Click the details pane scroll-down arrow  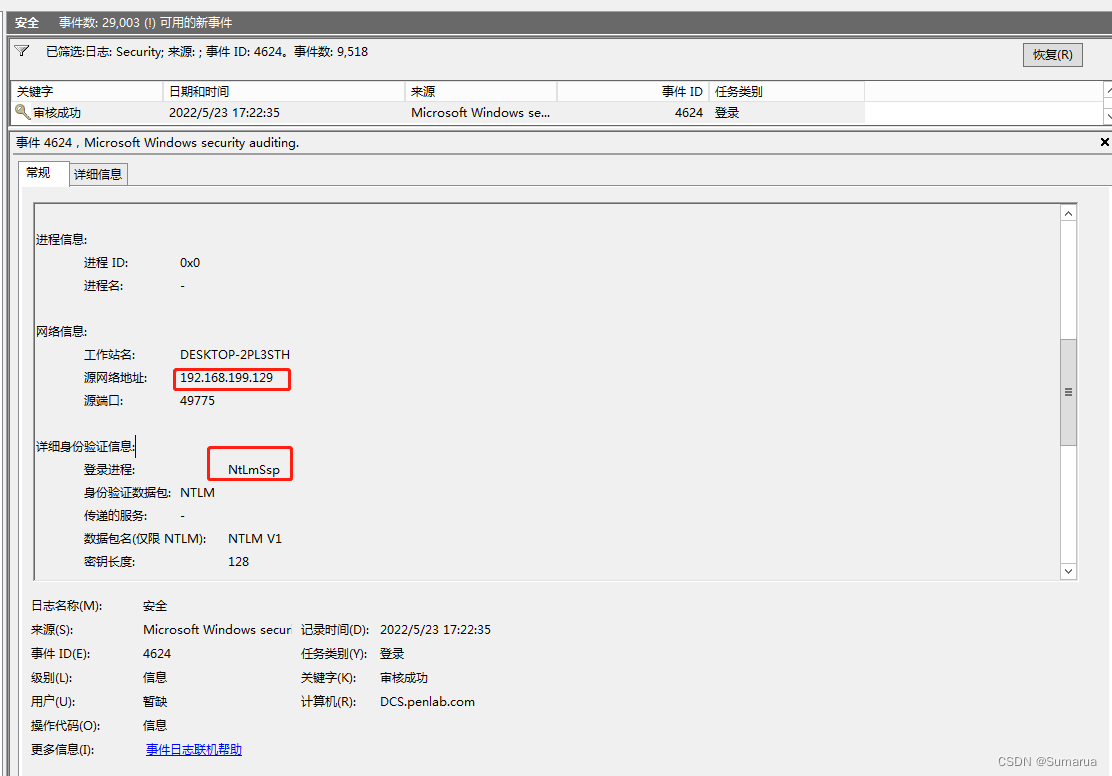point(1068,571)
